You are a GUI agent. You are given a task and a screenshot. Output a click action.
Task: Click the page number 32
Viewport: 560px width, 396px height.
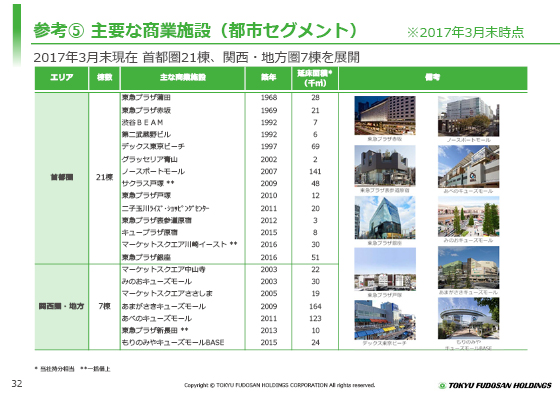[x=17, y=384]
